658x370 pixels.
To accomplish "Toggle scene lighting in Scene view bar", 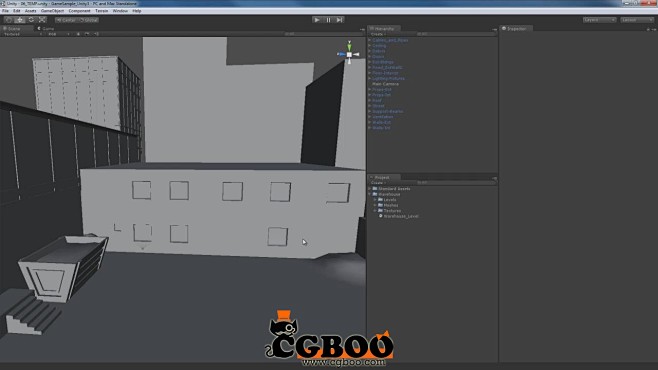I will click(x=78, y=34).
